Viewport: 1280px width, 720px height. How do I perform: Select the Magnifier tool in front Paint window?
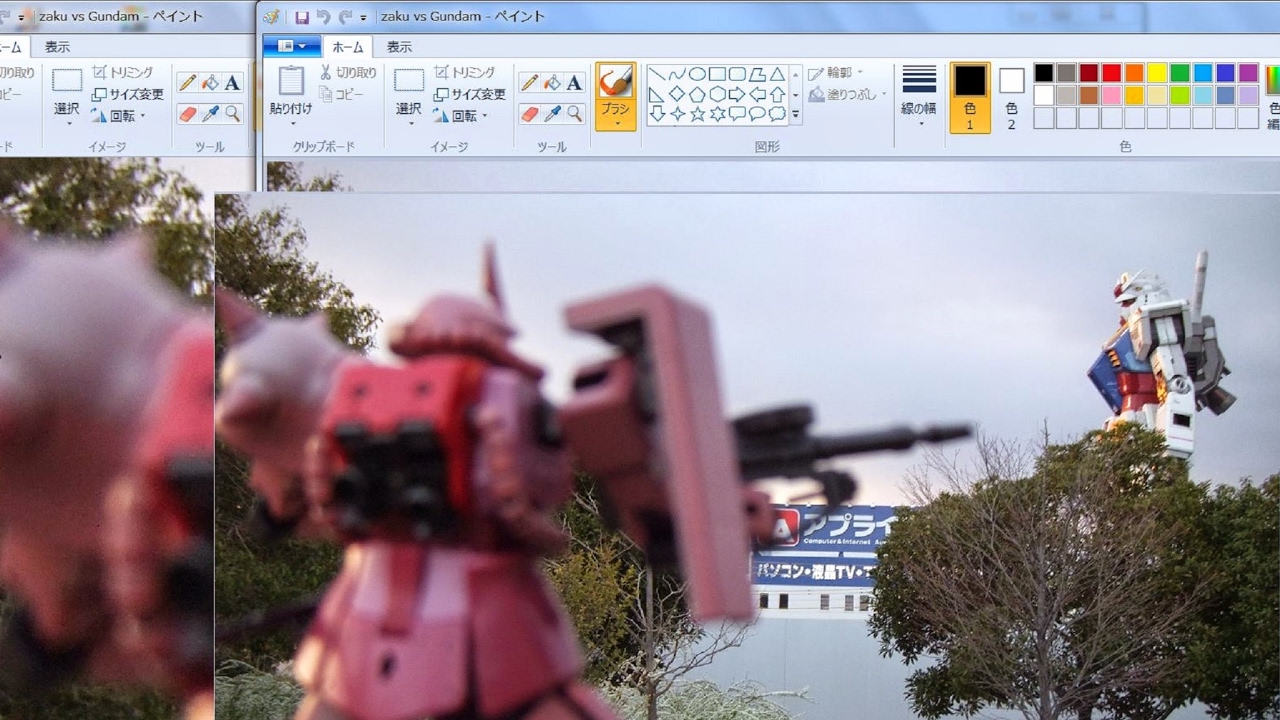[x=574, y=114]
